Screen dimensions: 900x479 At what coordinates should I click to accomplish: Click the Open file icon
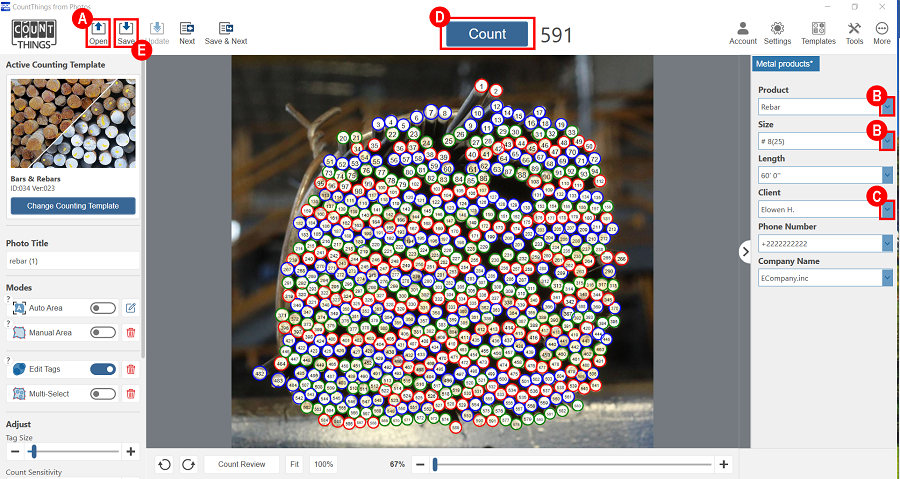[x=98, y=29]
